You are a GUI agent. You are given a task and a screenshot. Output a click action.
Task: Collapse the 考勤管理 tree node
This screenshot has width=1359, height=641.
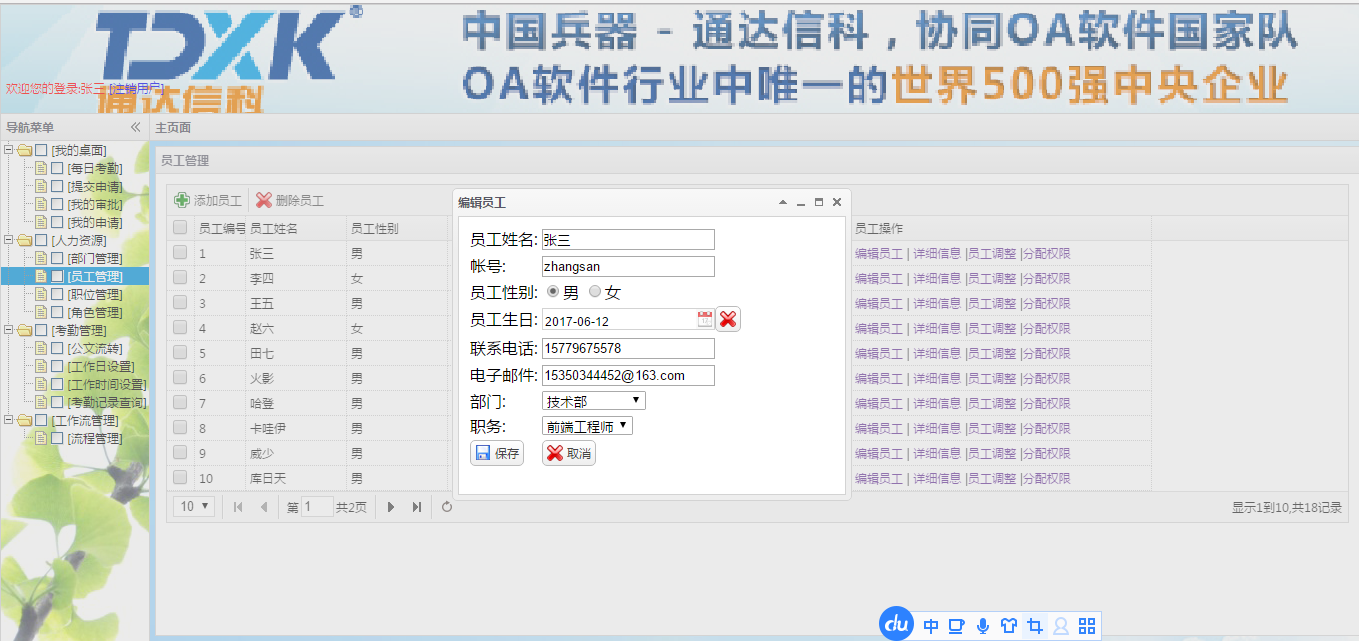[x=9, y=330]
